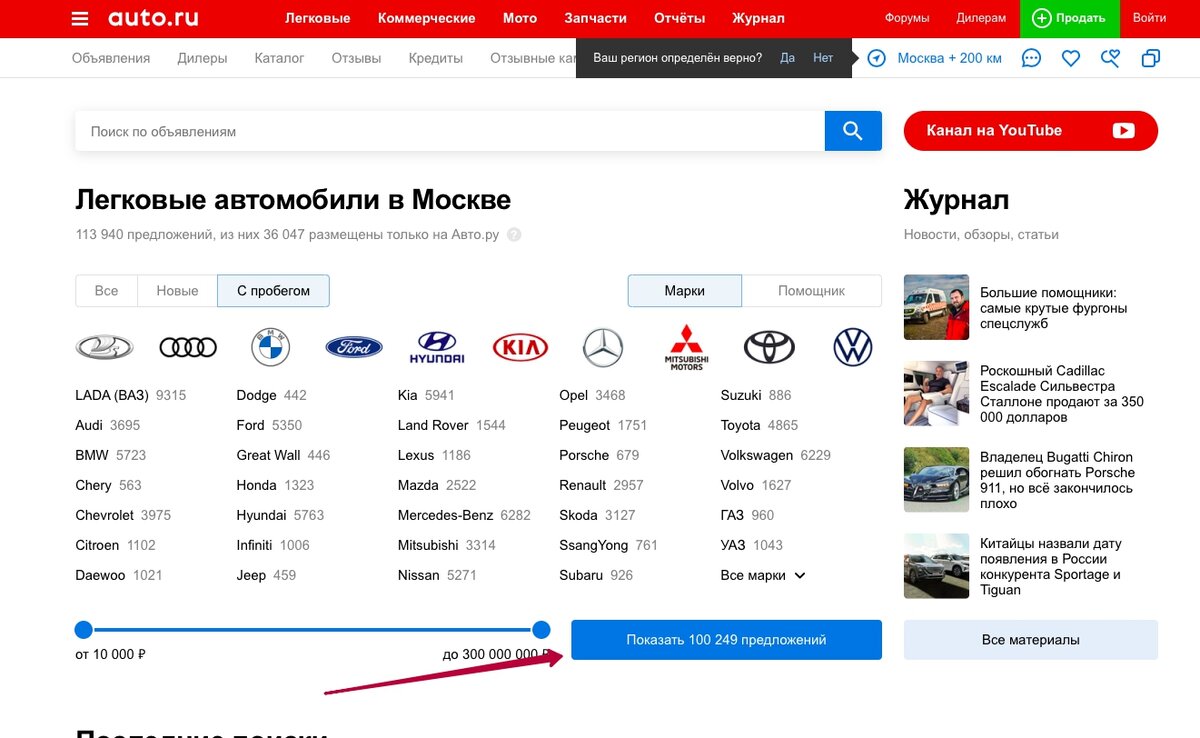Open the Отчёты top menu
Screen dimensions: 1200x738
[x=680, y=18]
